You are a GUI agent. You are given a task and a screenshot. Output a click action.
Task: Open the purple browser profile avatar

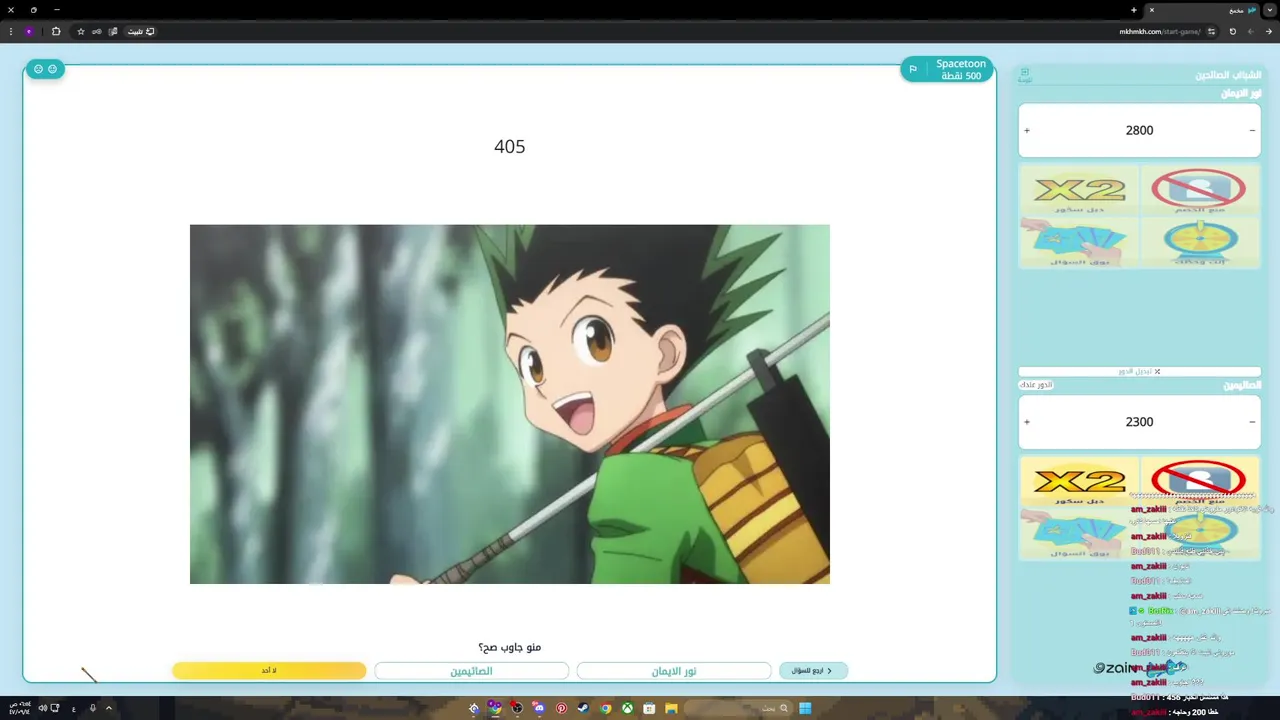[29, 31]
